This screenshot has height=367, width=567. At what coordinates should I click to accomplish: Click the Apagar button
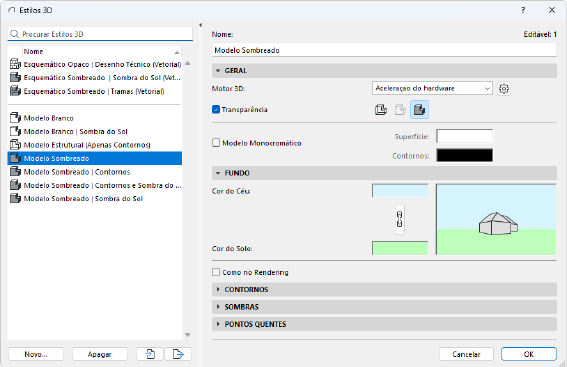100,354
